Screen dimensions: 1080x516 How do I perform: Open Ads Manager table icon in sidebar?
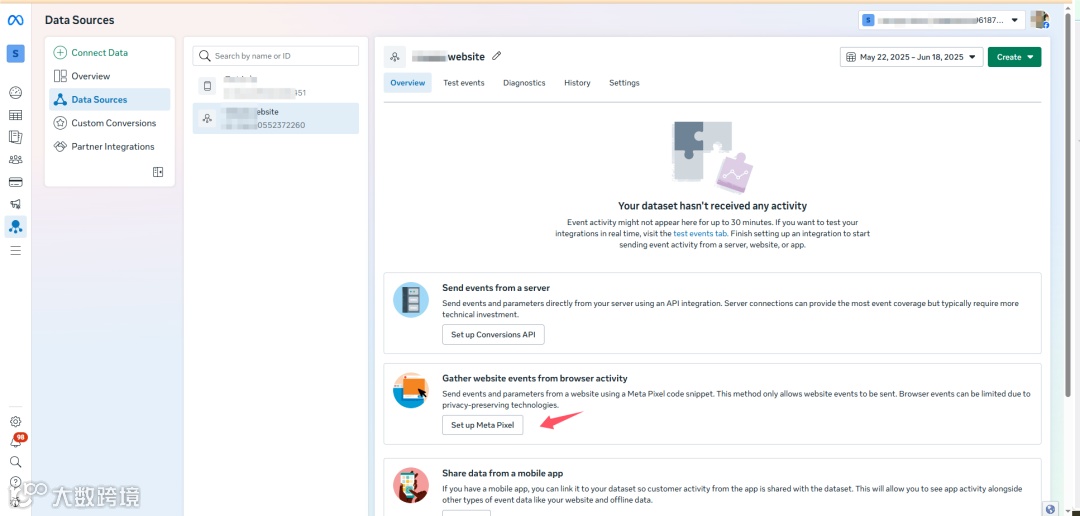[x=16, y=115]
